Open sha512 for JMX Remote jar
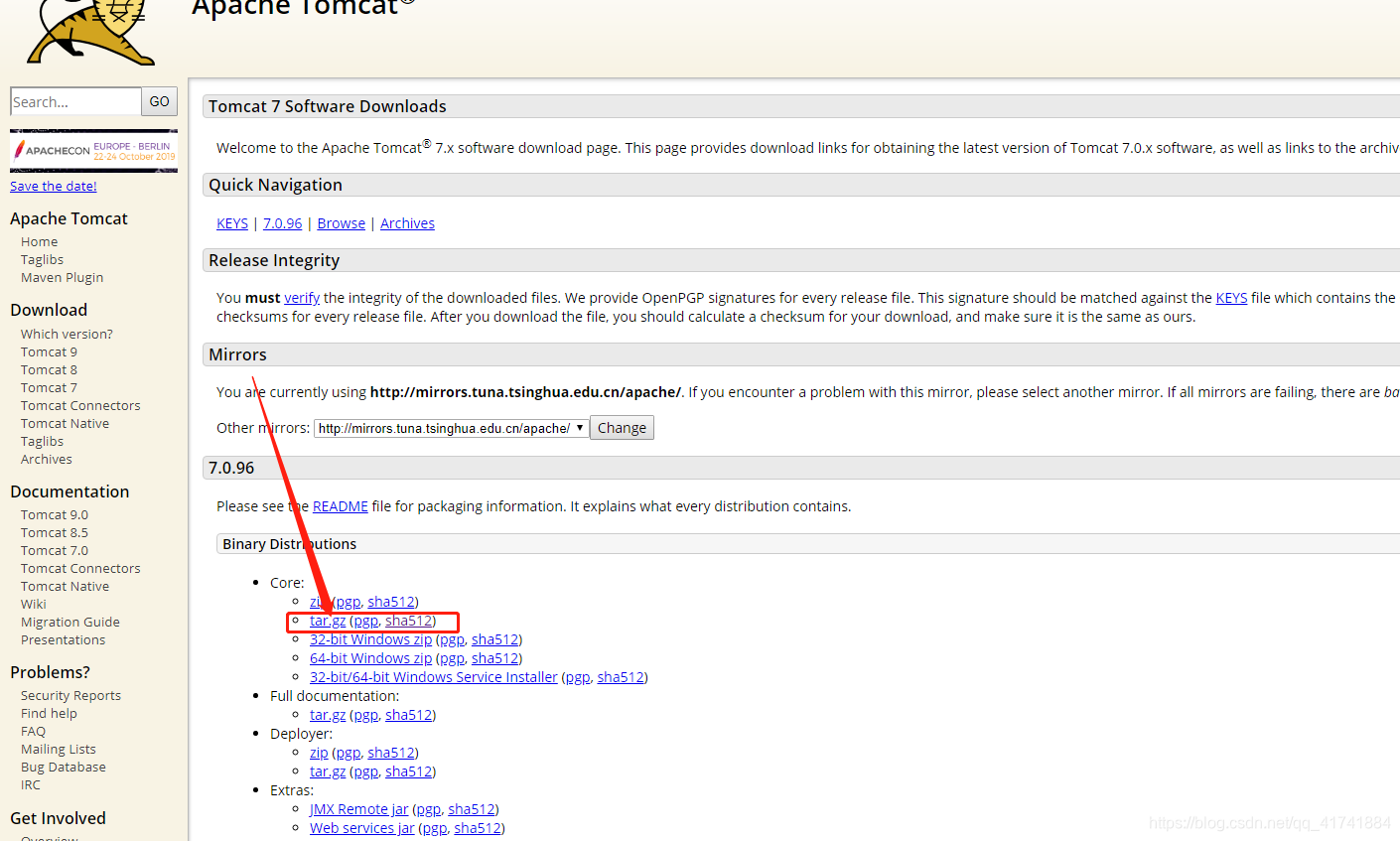 click(472, 809)
